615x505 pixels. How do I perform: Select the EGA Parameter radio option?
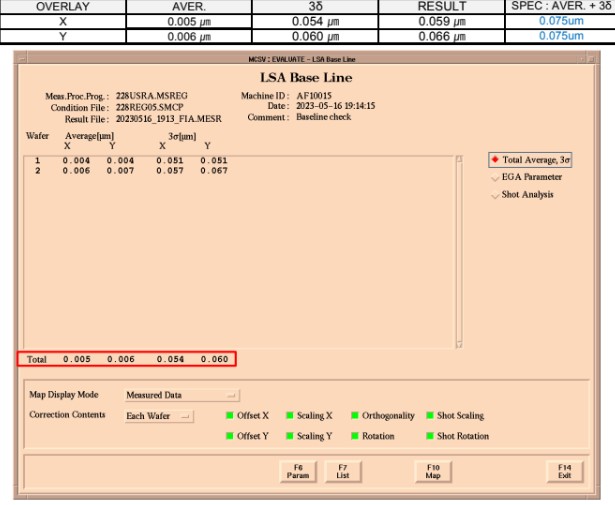(x=495, y=177)
